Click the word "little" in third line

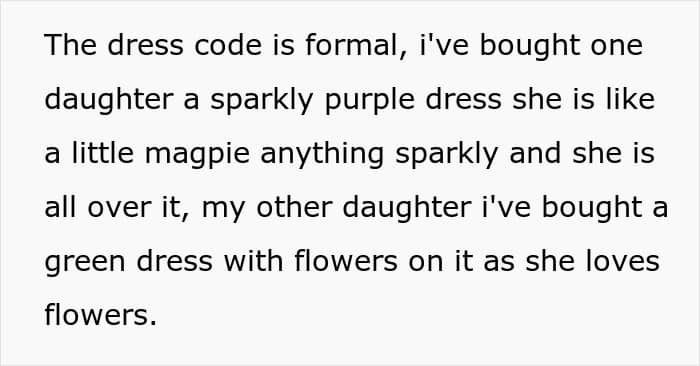[x=103, y=153]
